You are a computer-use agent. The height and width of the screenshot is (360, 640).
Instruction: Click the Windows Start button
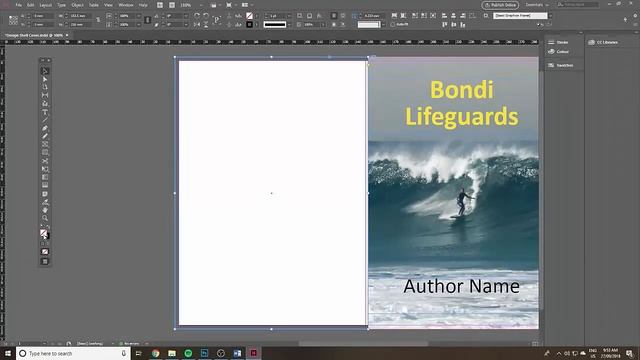tap(8, 353)
